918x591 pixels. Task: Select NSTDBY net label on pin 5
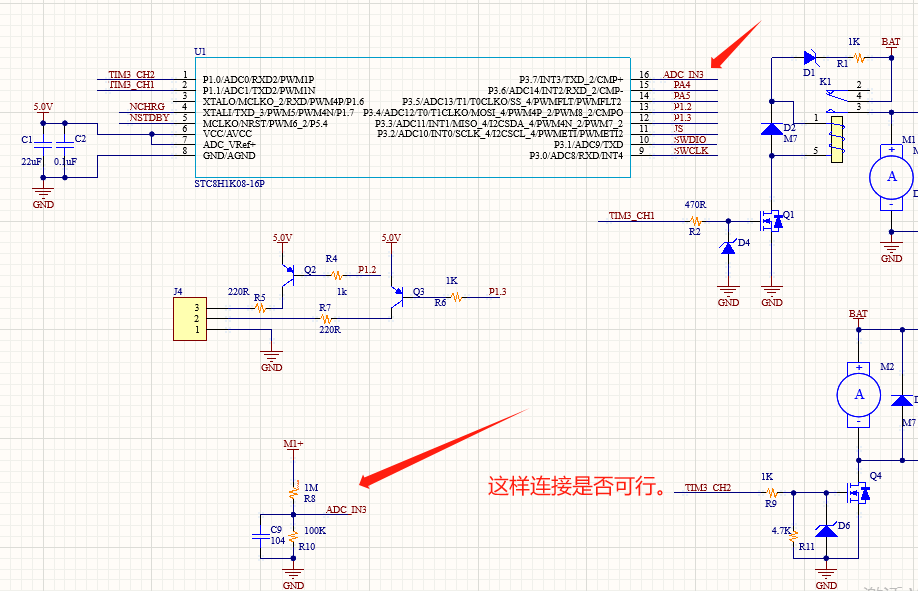tap(149, 117)
